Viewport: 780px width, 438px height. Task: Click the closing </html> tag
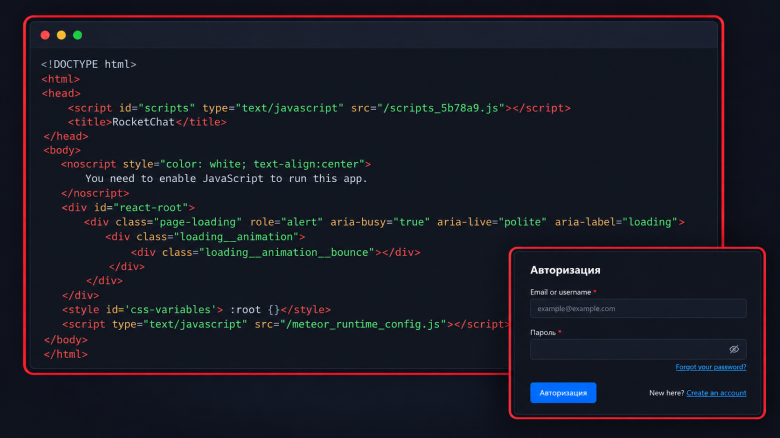point(66,354)
